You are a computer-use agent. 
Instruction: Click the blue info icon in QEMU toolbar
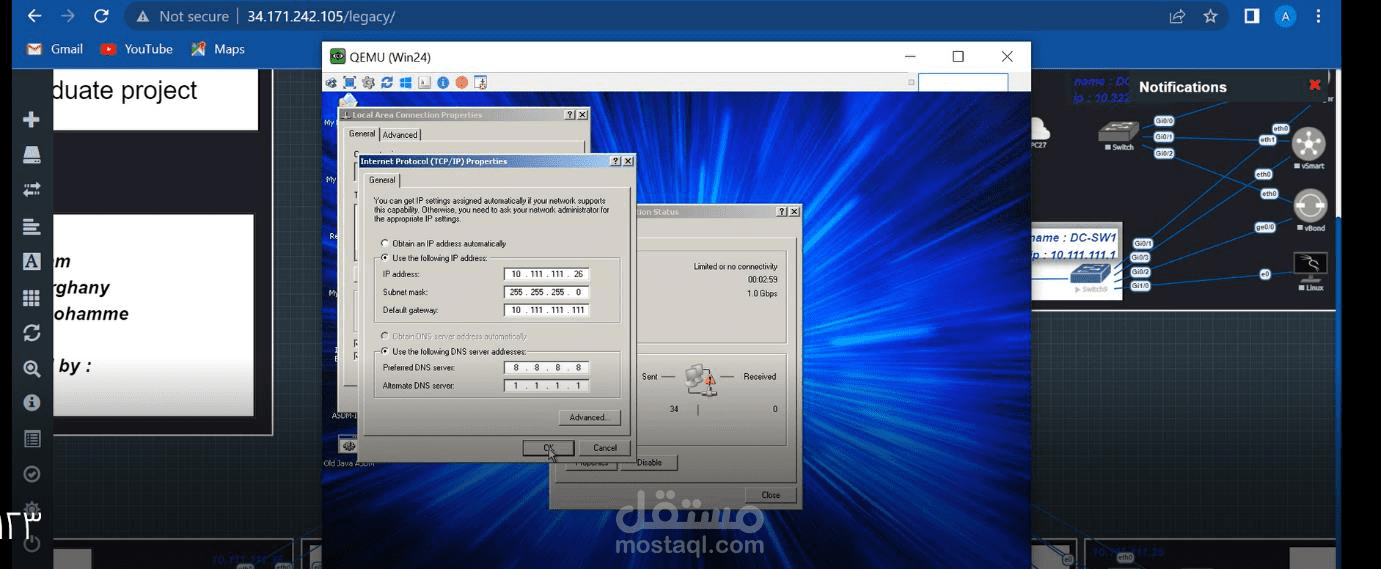point(443,82)
